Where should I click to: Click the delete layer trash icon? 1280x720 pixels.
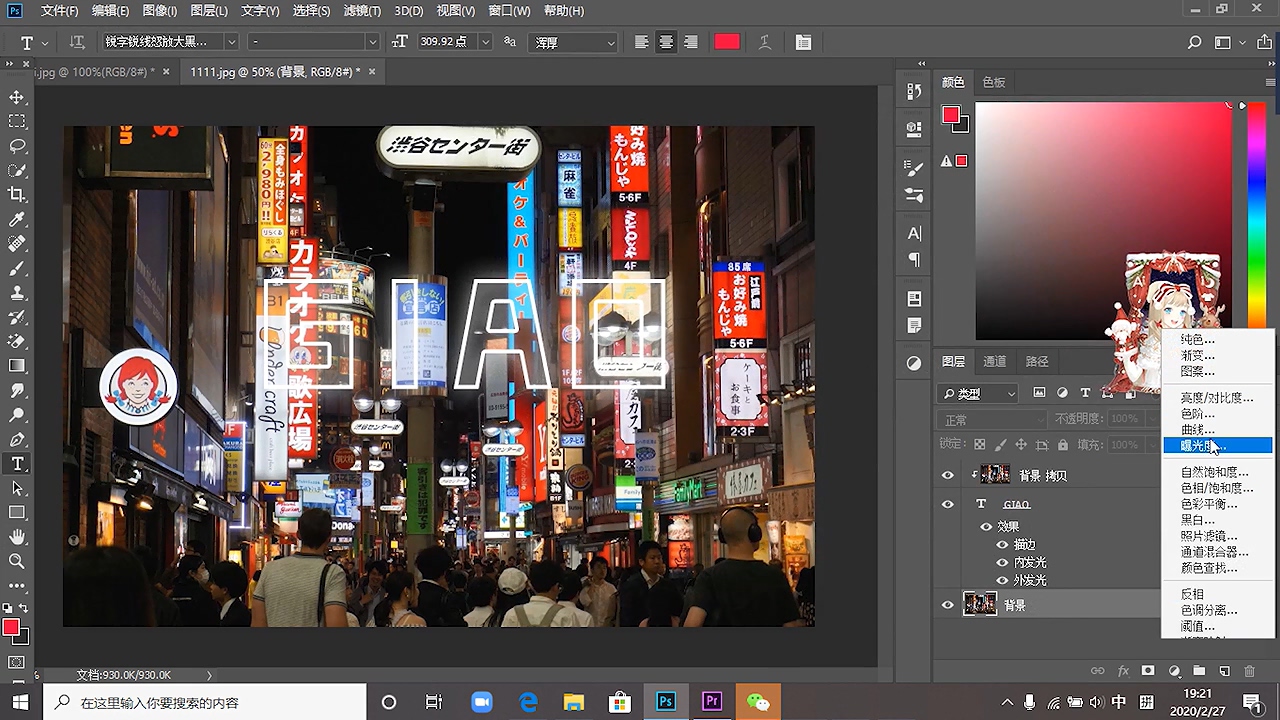1249,671
